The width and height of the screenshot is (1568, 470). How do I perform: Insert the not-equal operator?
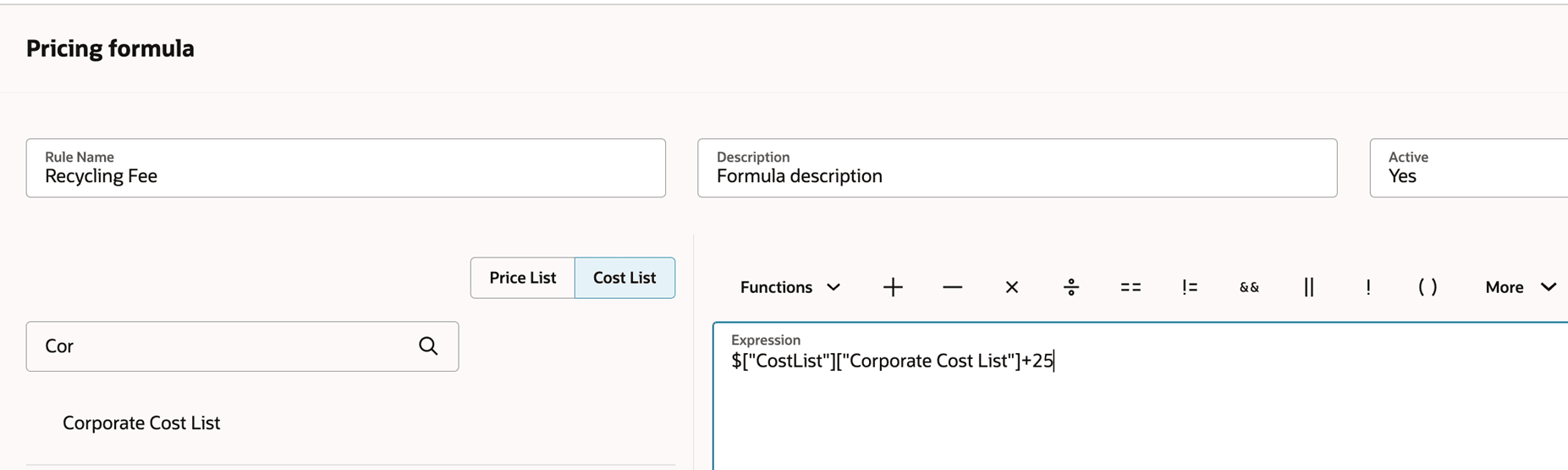pos(1190,287)
